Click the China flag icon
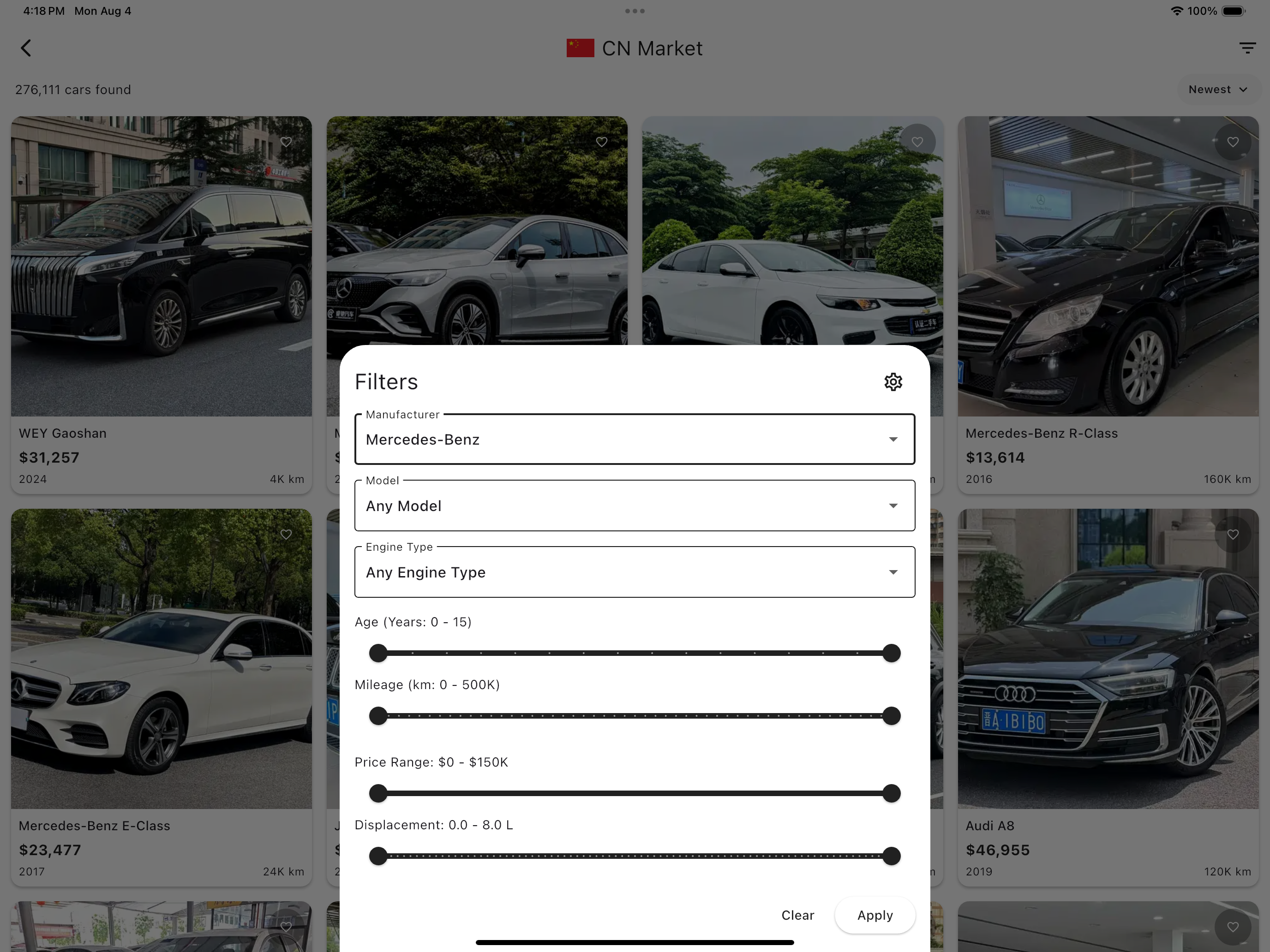The width and height of the screenshot is (1270, 952). [x=580, y=48]
